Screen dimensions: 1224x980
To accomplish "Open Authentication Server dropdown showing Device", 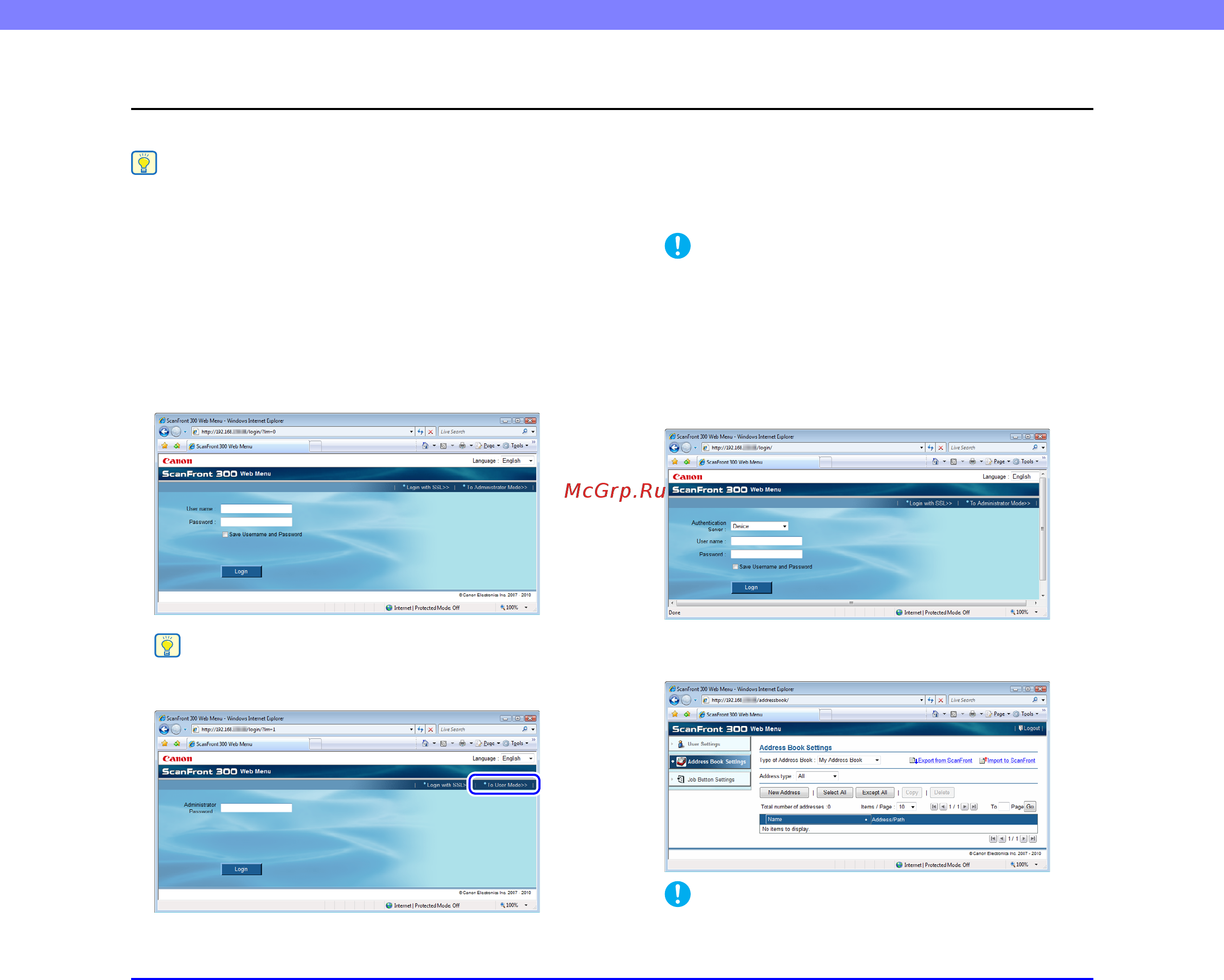I will [x=759, y=526].
